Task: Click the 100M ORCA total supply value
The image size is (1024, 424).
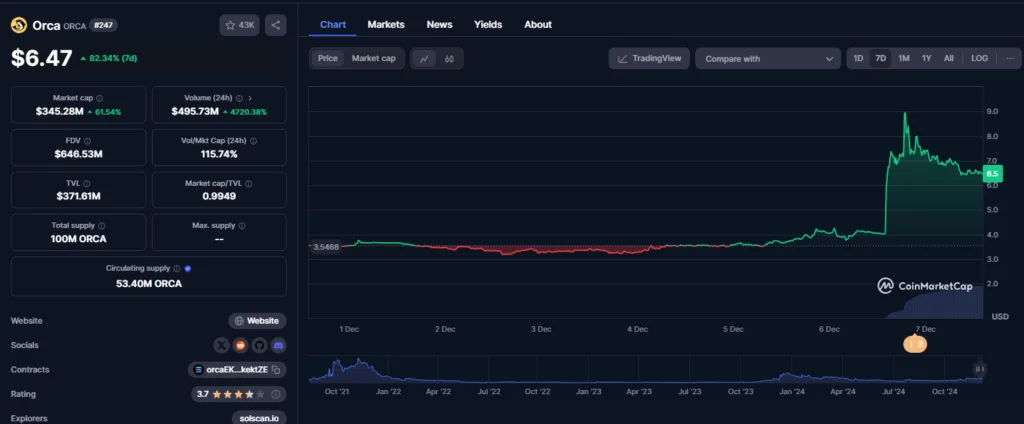Action: point(78,238)
